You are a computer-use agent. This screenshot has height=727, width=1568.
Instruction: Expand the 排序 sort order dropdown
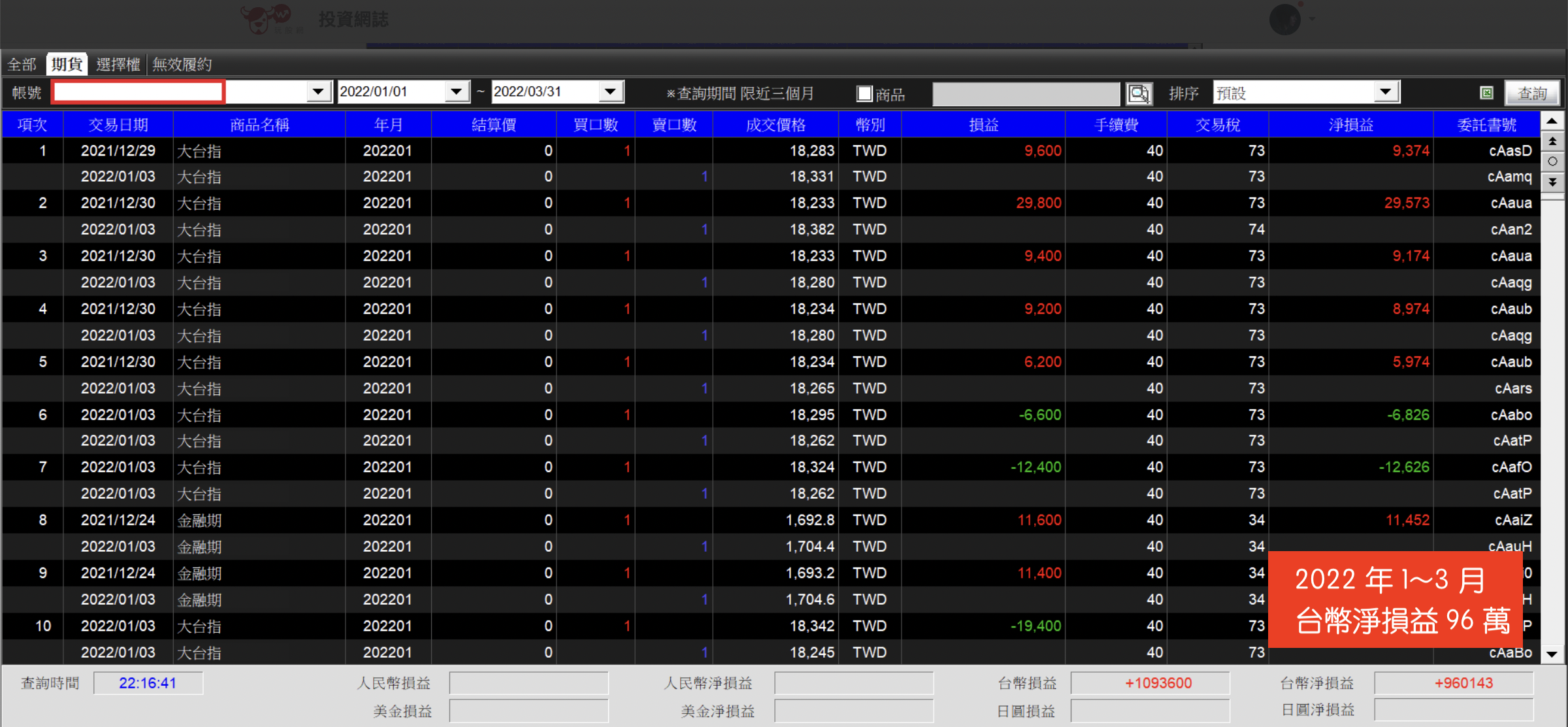pos(1385,92)
